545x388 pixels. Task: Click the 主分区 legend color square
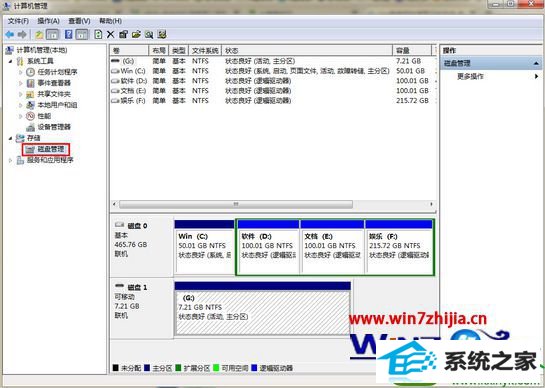pyautogui.click(x=147, y=368)
